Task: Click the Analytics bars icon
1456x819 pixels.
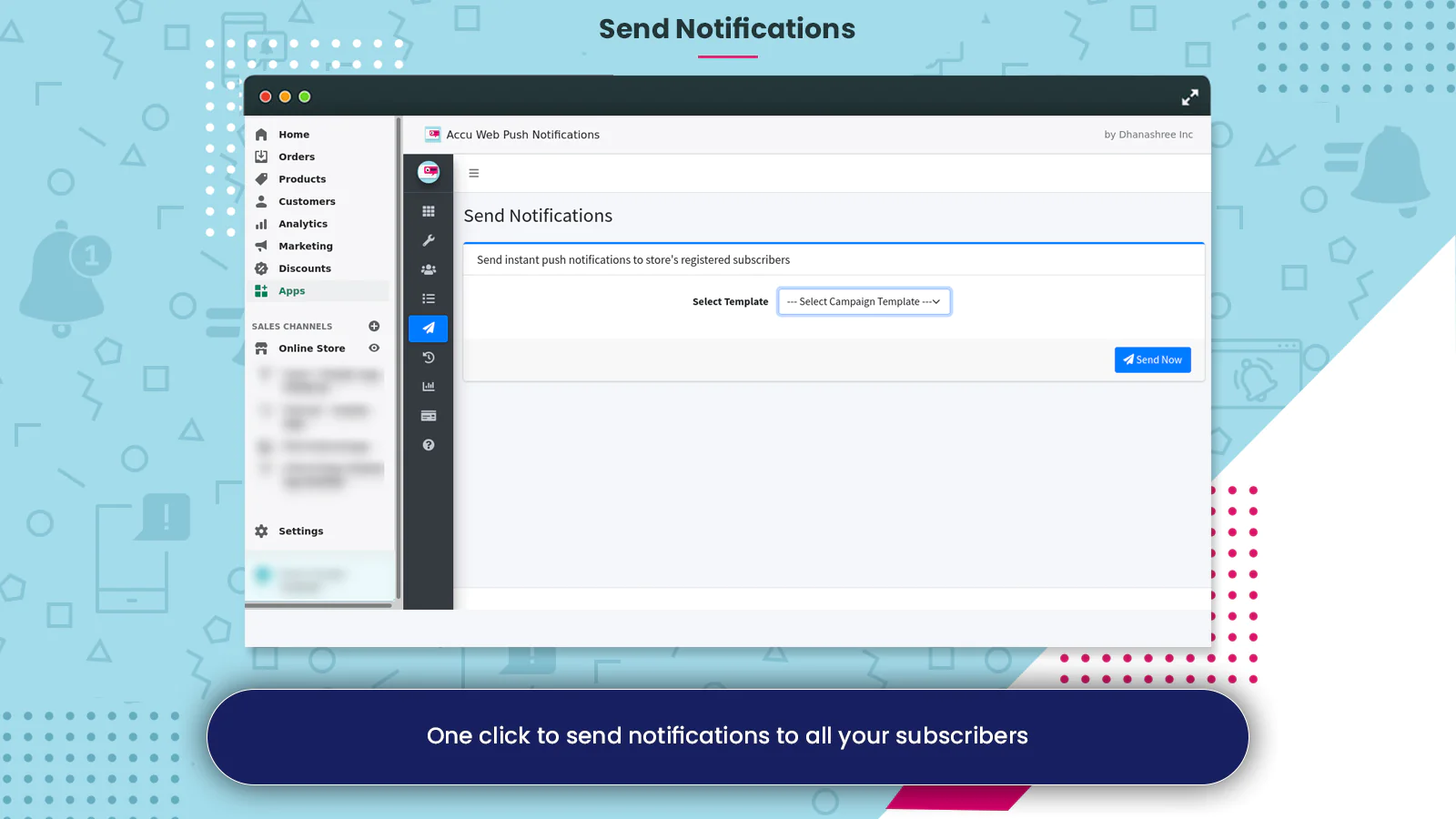Action: [261, 224]
